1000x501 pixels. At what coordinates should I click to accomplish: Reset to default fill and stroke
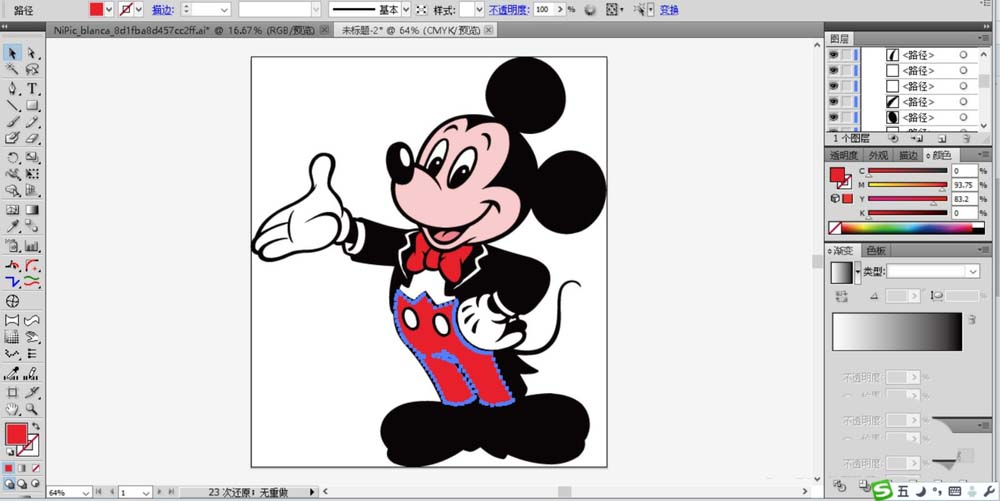[x=10, y=452]
